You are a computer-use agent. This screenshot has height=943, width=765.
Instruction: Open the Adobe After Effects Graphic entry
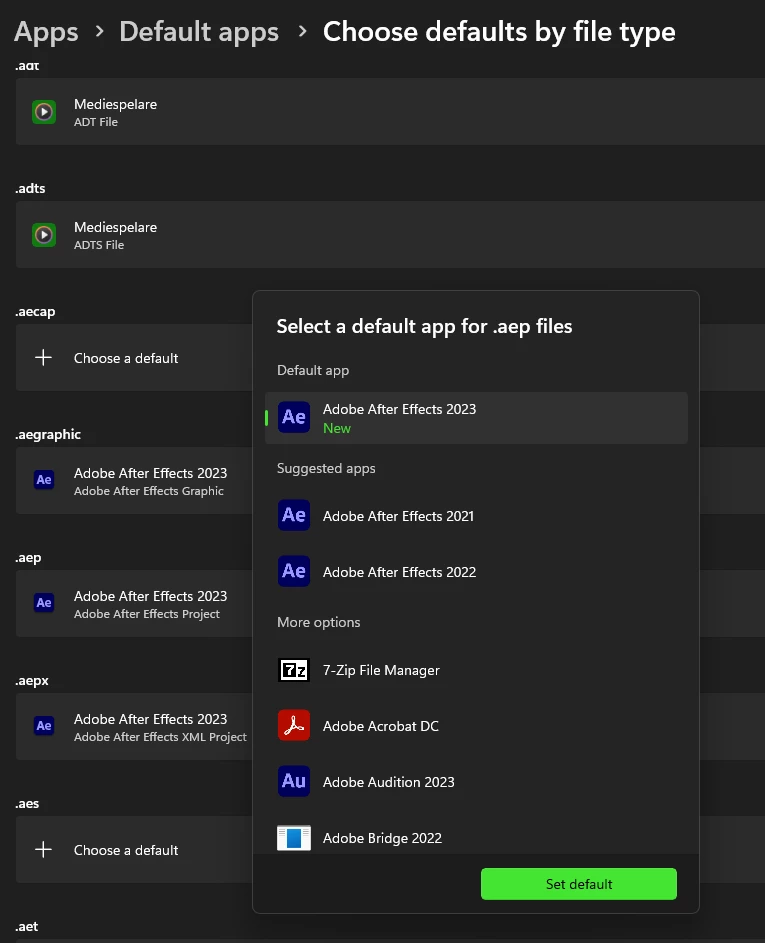coord(134,481)
